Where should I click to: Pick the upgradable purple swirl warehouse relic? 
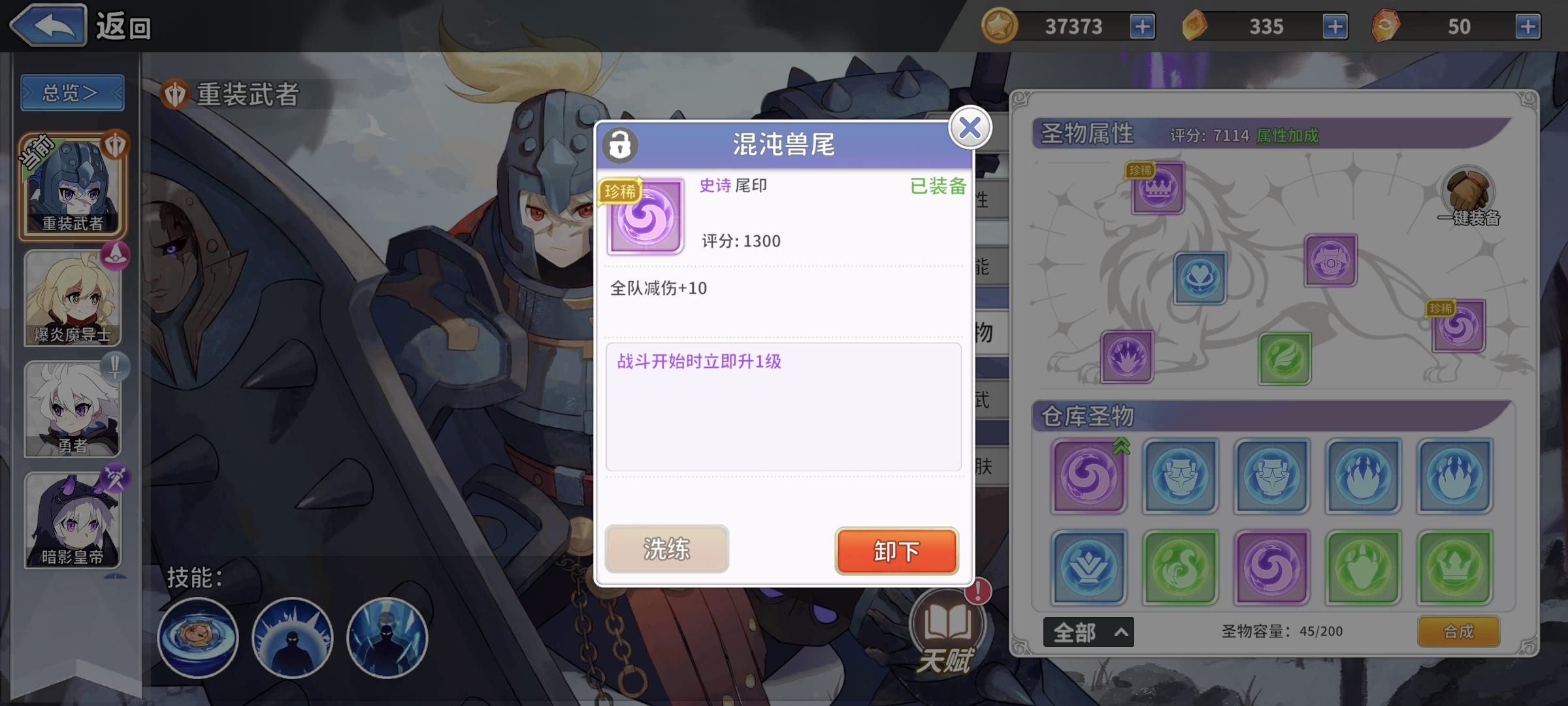click(x=1088, y=476)
